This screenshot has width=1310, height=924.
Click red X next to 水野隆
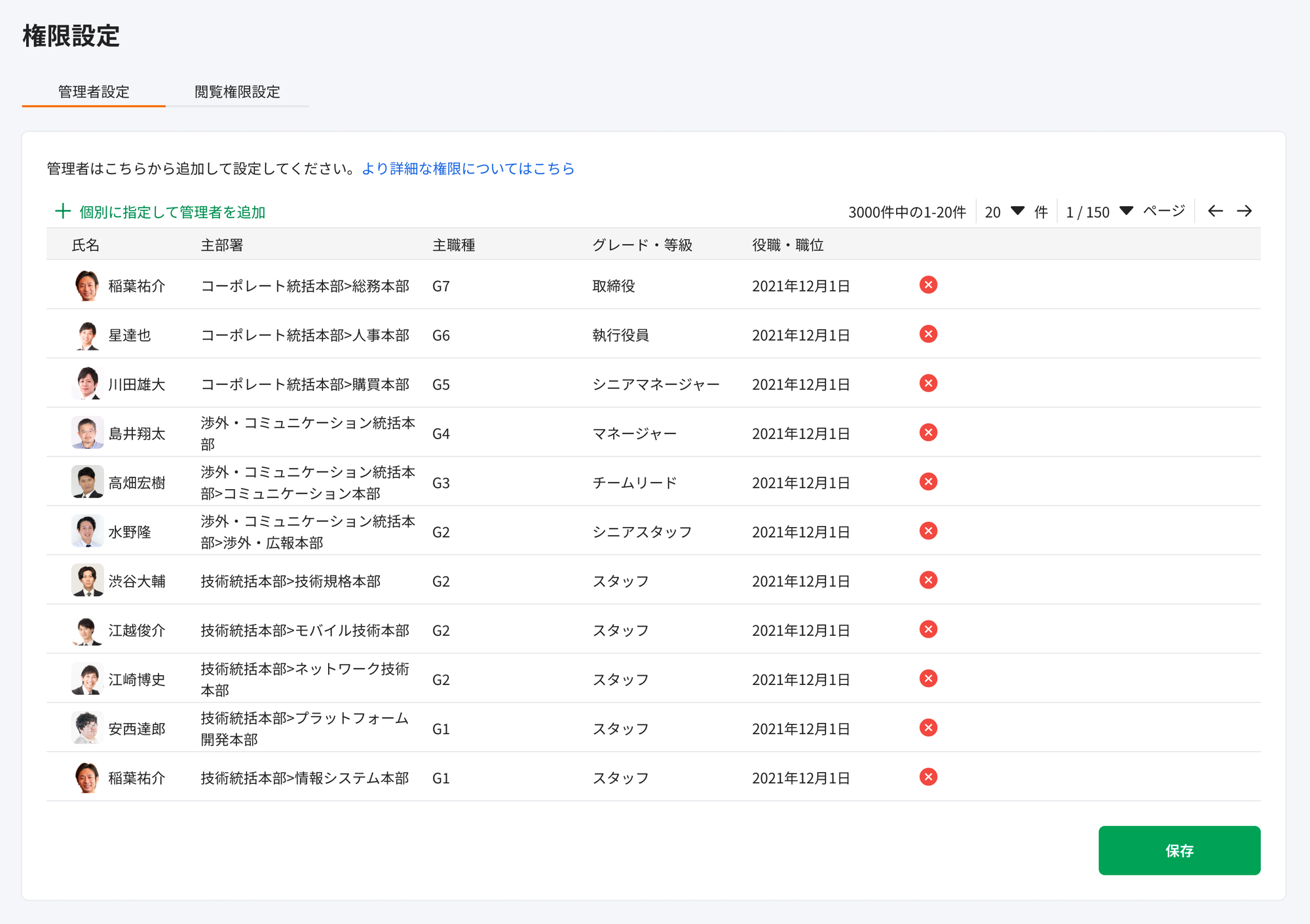[x=928, y=531]
